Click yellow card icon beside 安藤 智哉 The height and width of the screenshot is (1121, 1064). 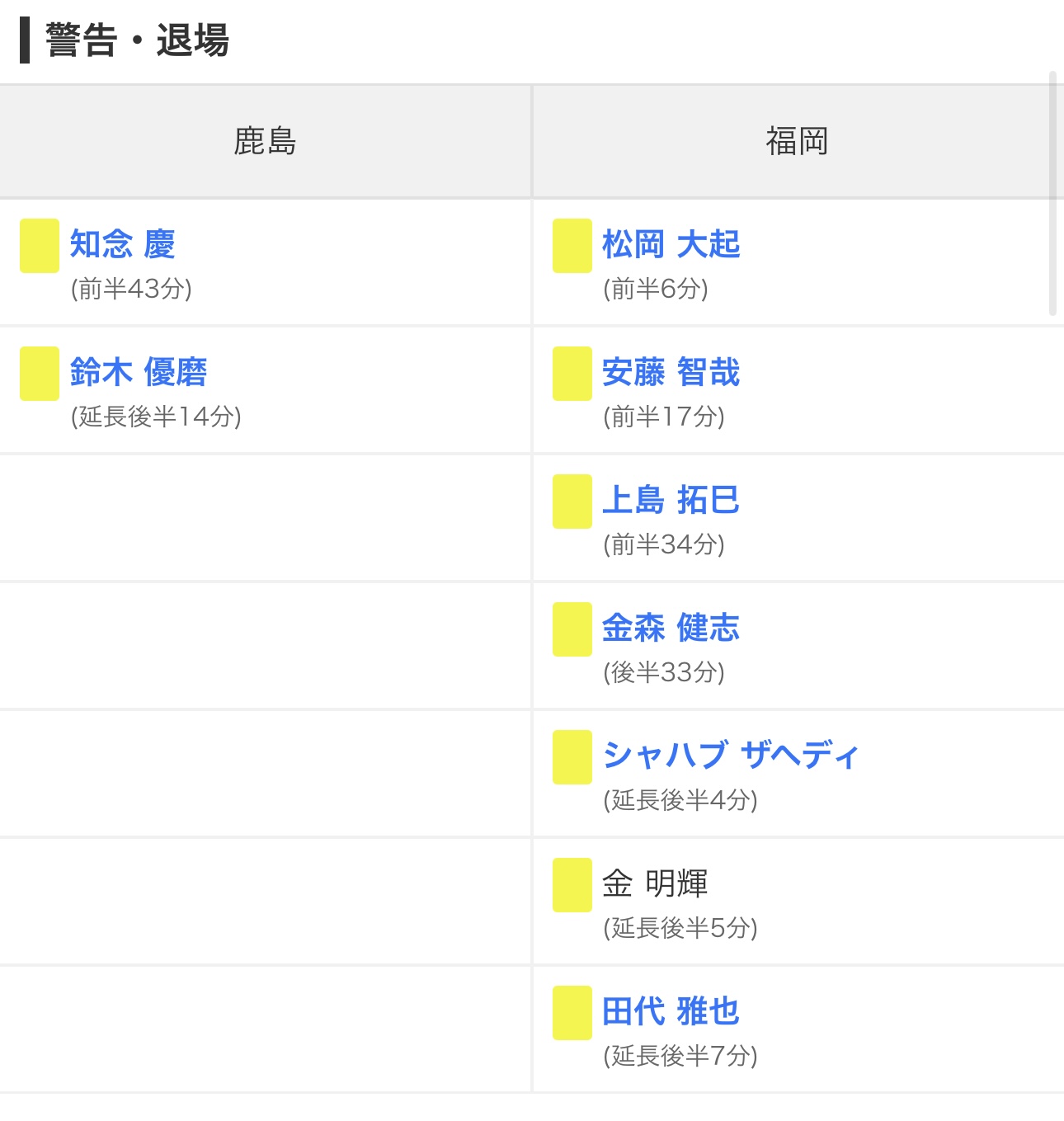click(x=572, y=374)
